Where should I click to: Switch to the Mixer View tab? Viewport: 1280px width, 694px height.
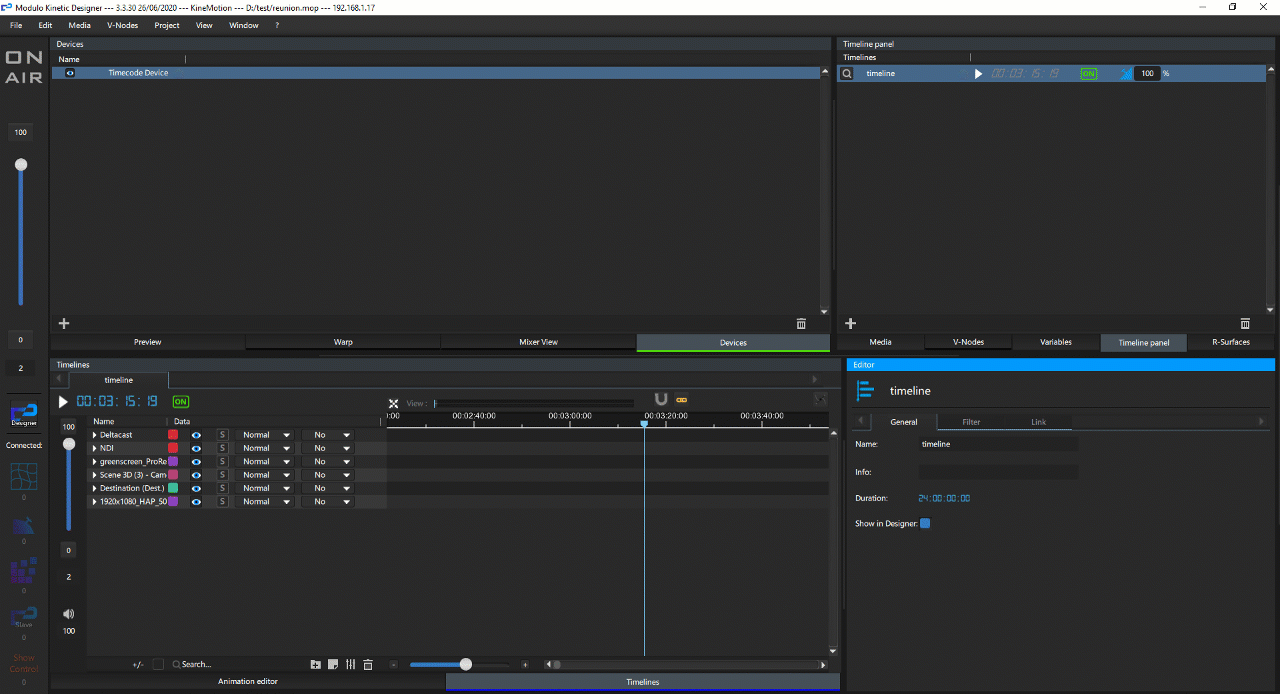pyautogui.click(x=538, y=342)
